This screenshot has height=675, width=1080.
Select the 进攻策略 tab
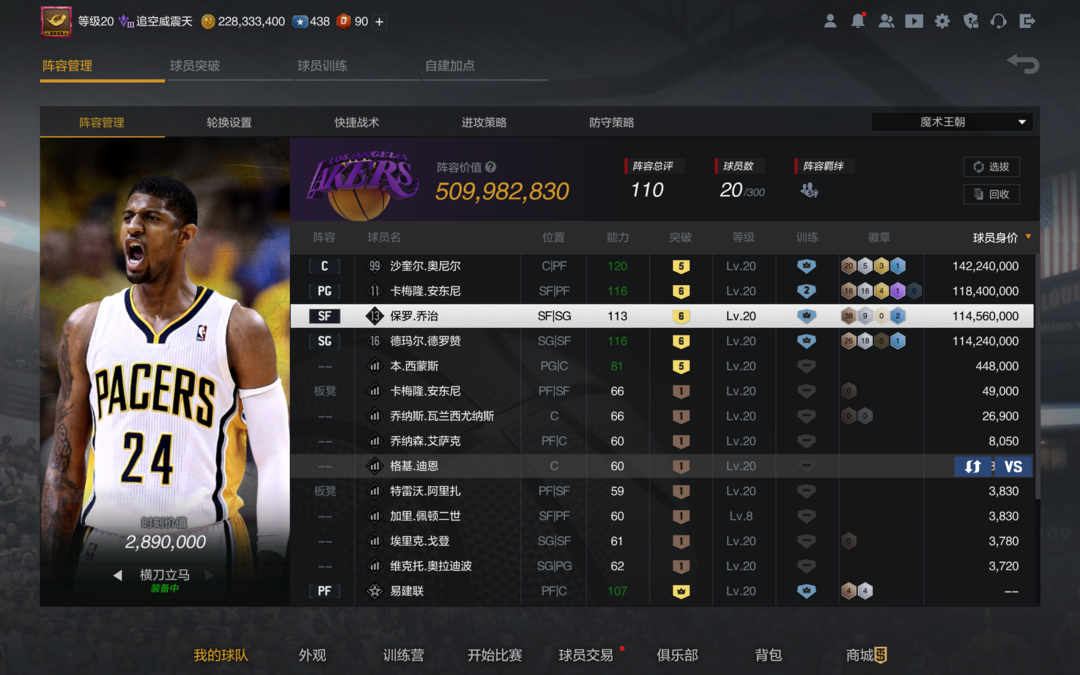tap(484, 122)
